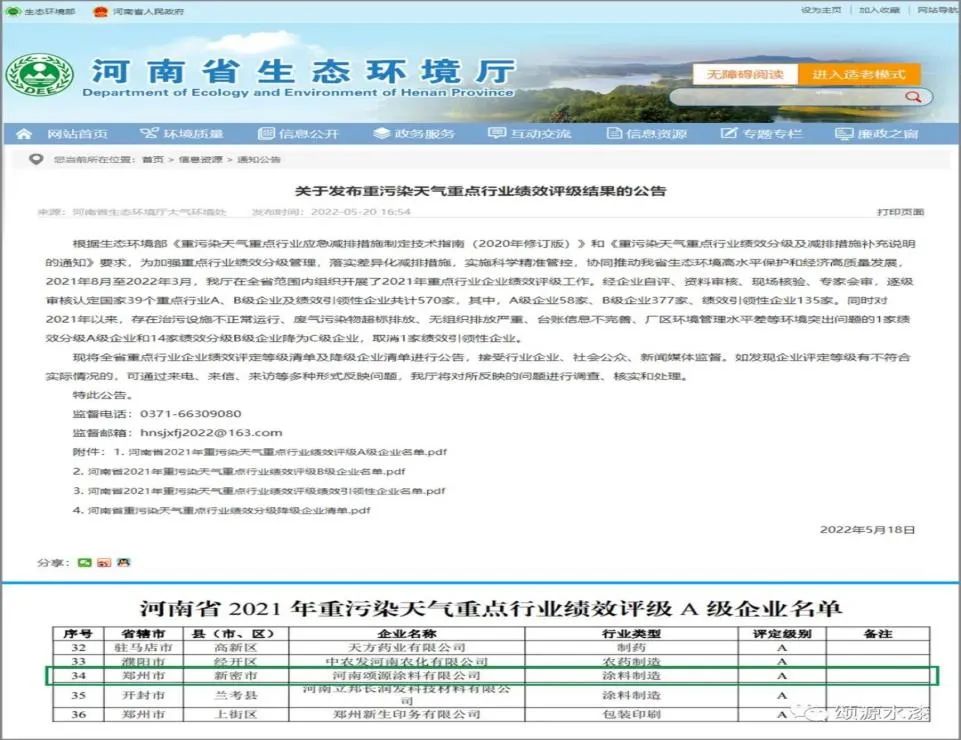The image size is (961, 740).
Task: Click the table cell 包装印刷
Action: (631, 714)
